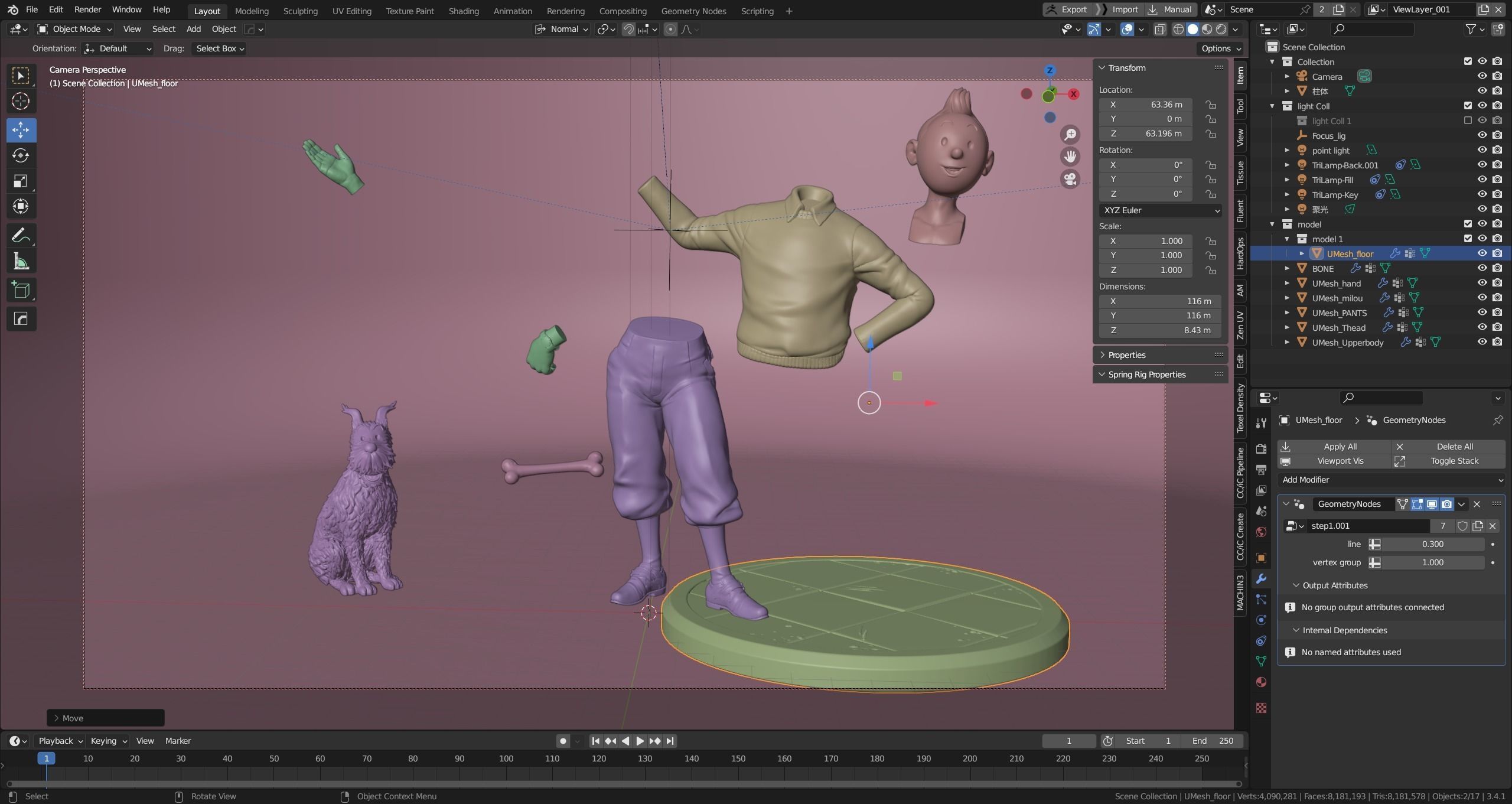Screen dimensions: 1512x804
Task: Open the Render menu
Action: click(87, 9)
